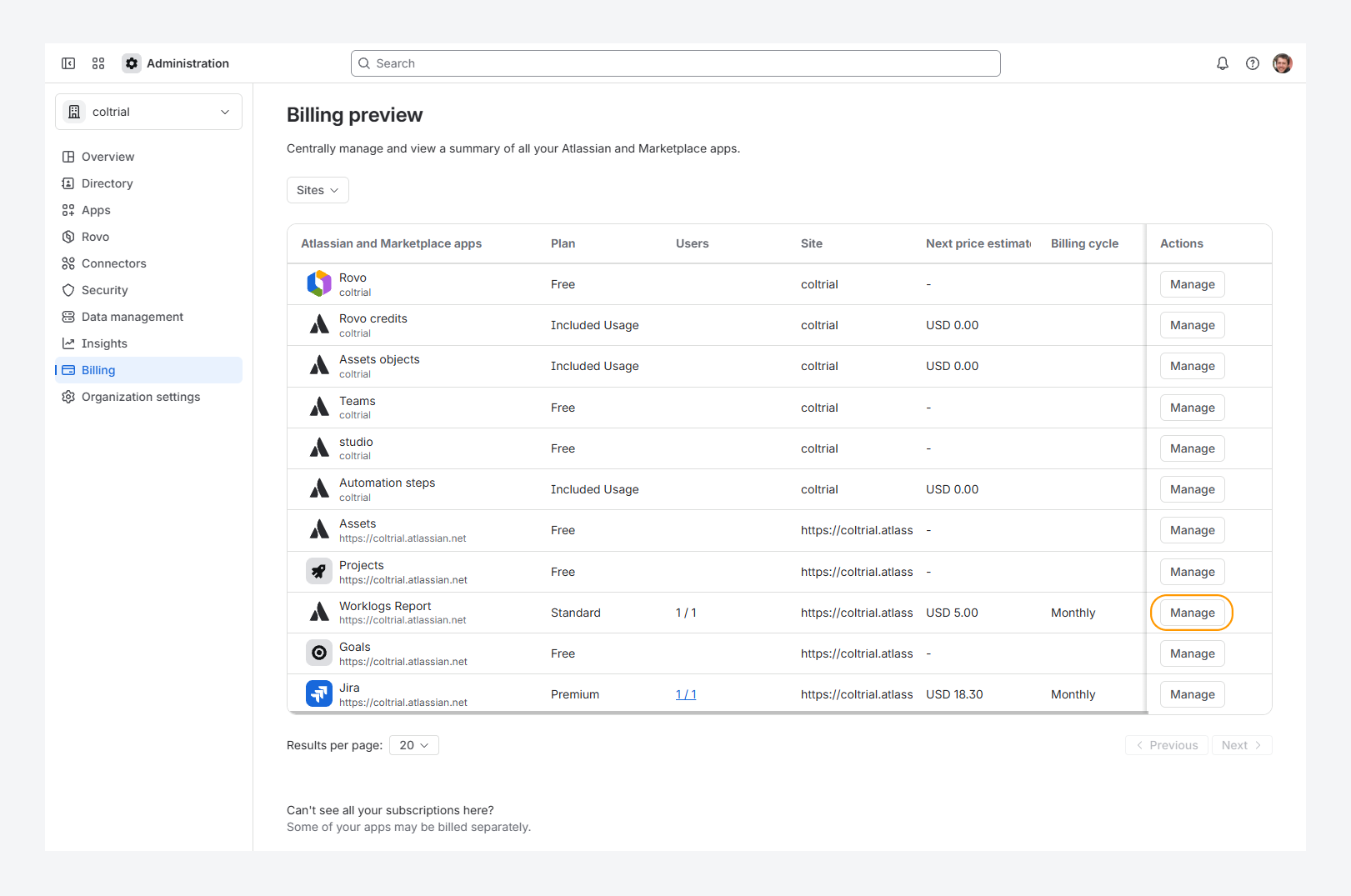1351x896 pixels.
Task: Click the studio row Atlassian icon
Action: (x=319, y=448)
